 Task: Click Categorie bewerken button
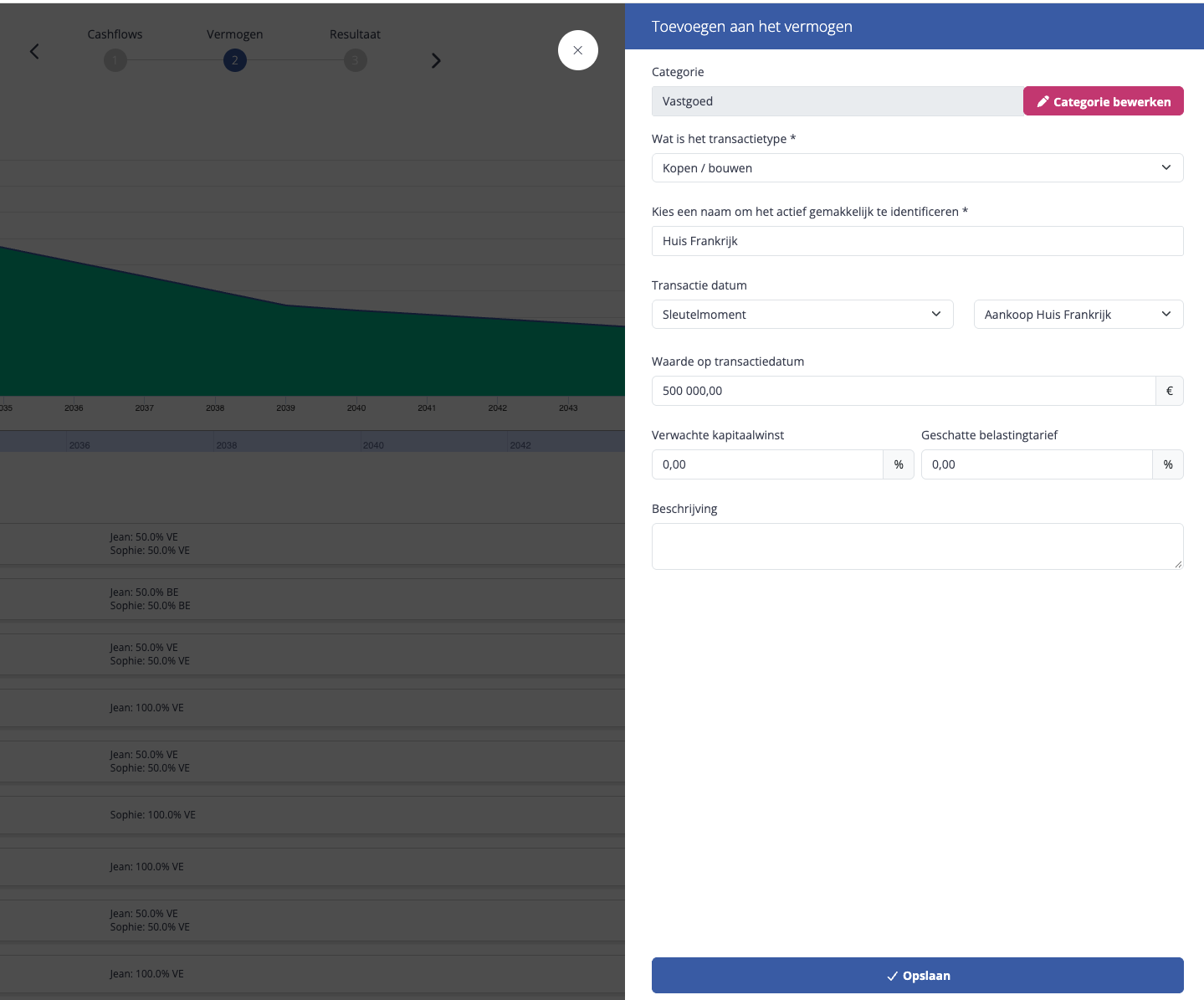1104,101
